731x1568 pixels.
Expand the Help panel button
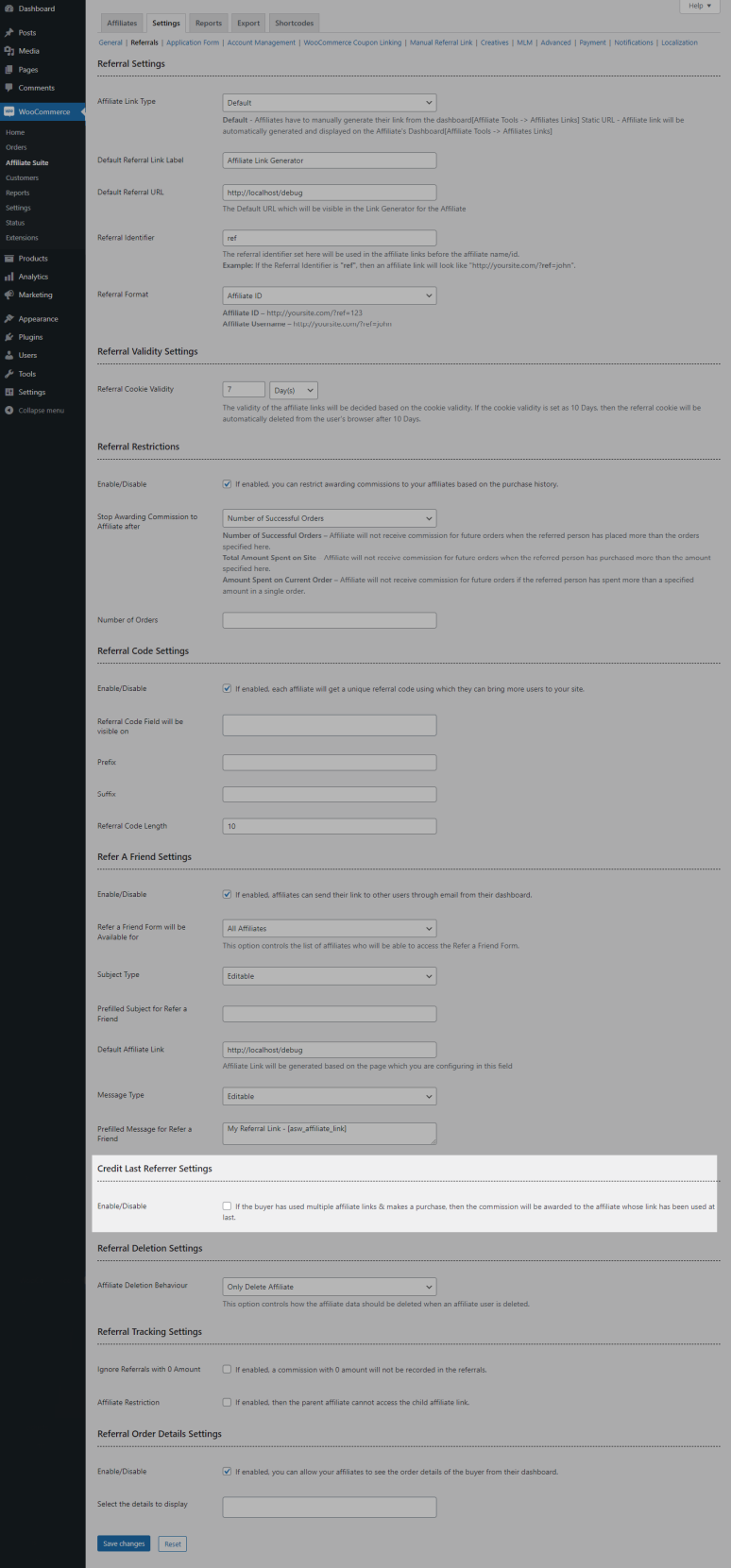point(699,6)
